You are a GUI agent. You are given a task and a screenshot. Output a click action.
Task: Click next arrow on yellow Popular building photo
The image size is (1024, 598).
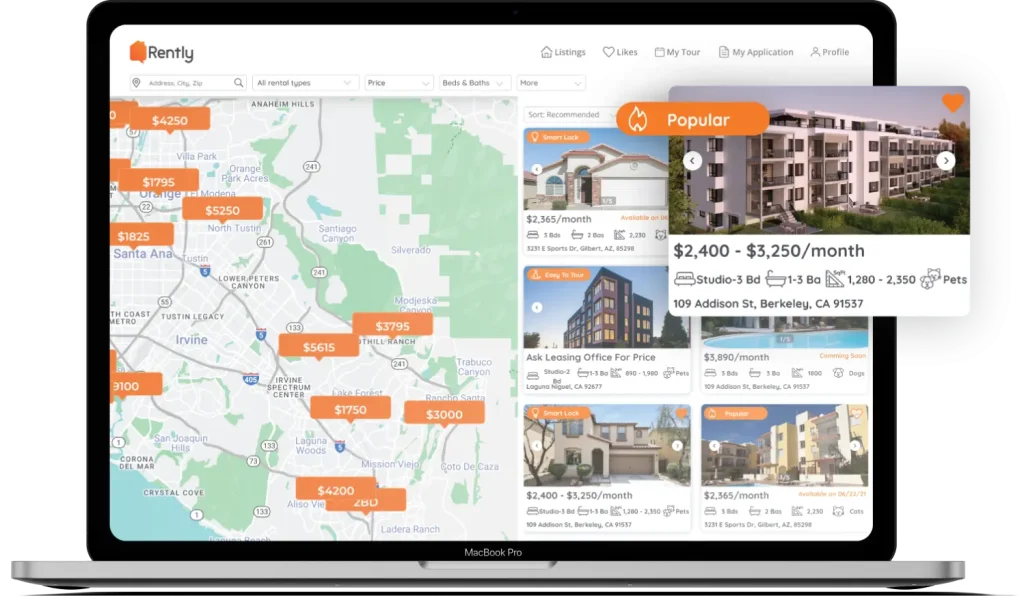tap(855, 446)
